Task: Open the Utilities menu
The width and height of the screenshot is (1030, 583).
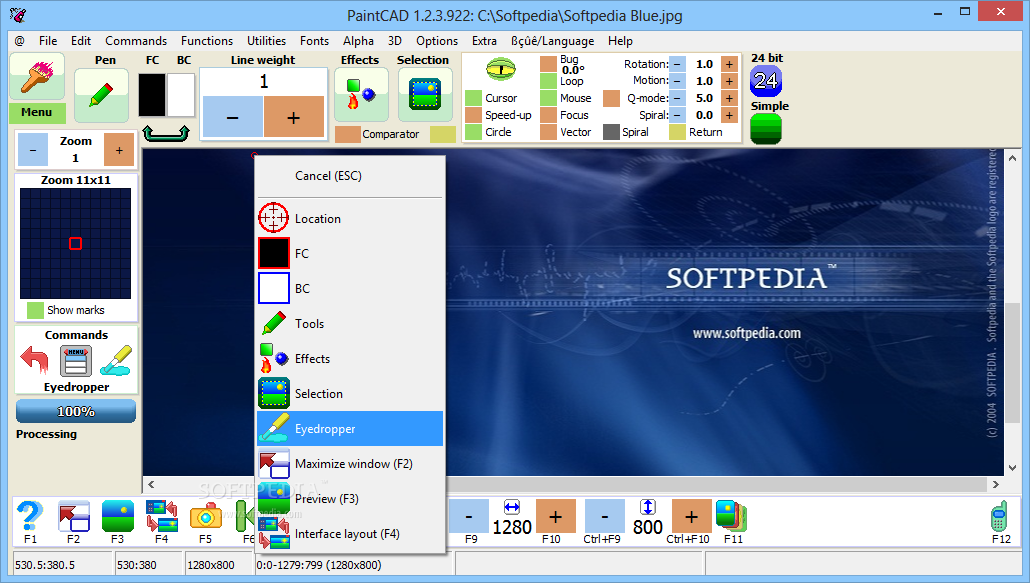Action: [x=266, y=41]
